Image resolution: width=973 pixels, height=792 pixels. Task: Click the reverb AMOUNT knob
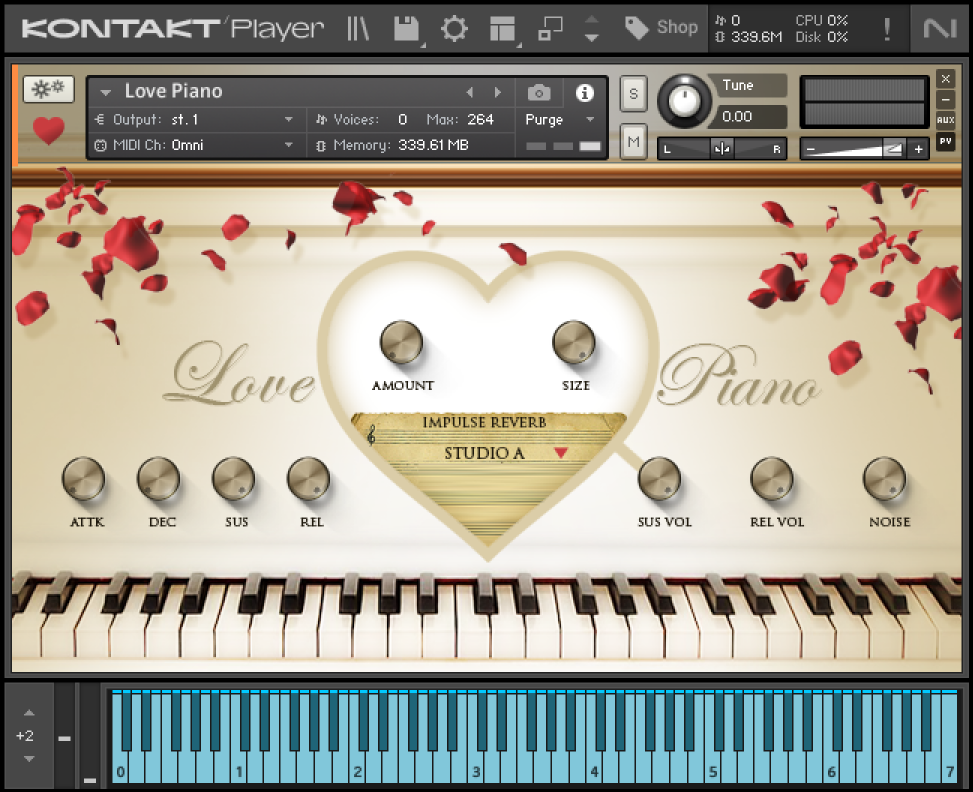coord(401,343)
